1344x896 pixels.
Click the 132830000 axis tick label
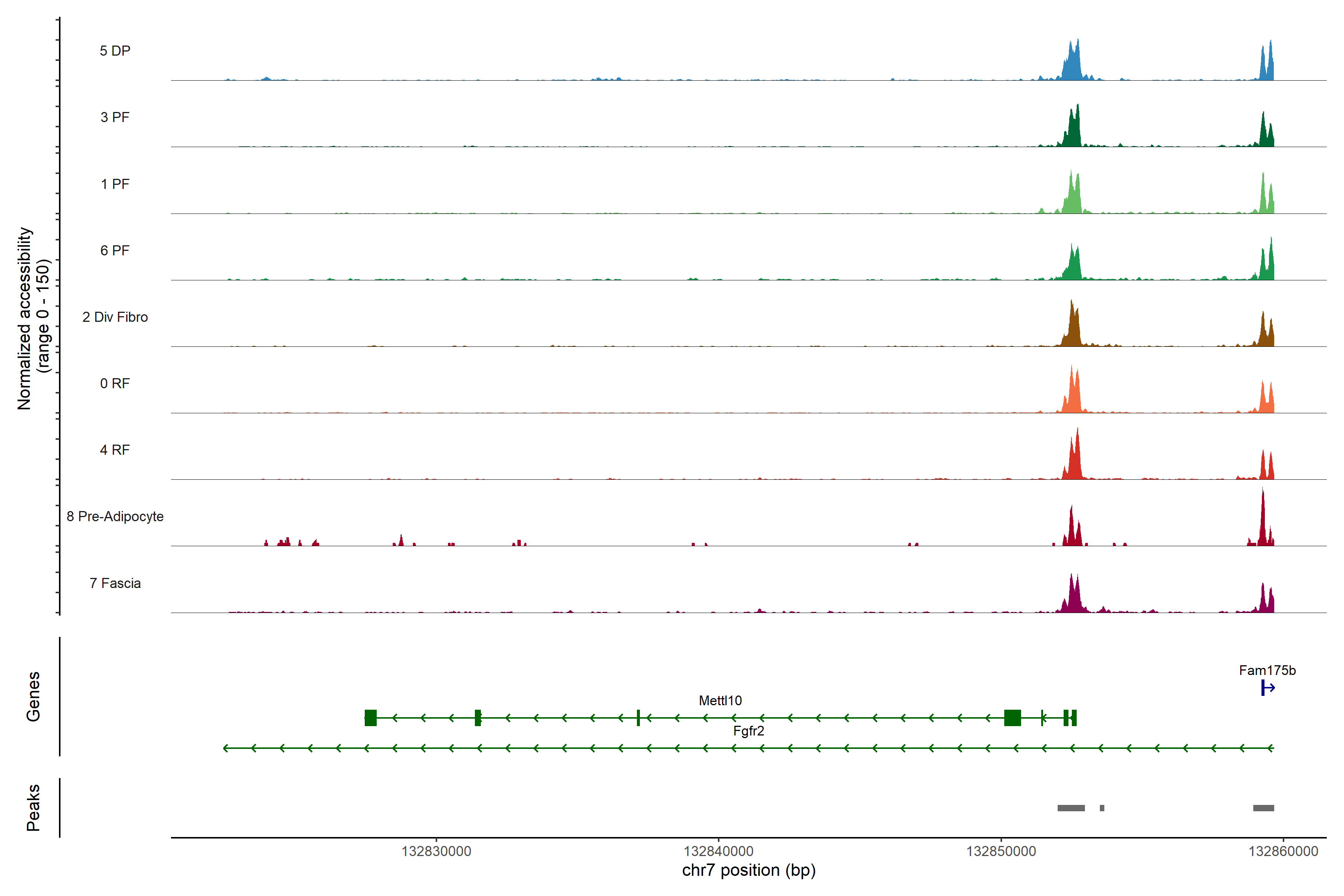(436, 852)
